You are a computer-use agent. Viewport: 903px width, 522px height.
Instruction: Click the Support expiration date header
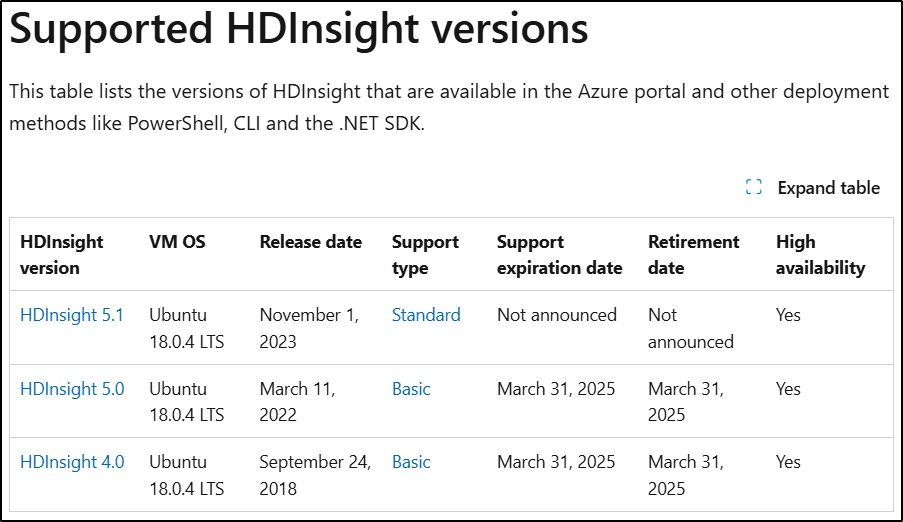(x=560, y=255)
